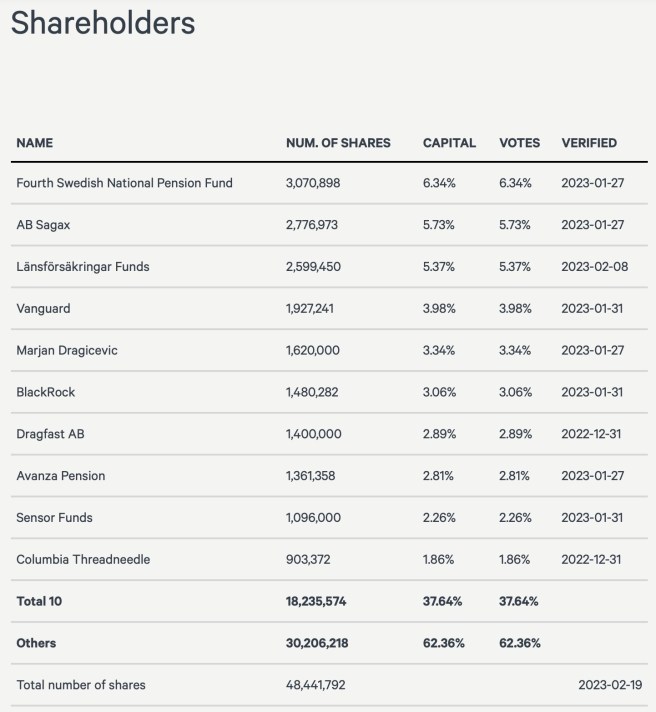The height and width of the screenshot is (712, 656).
Task: Select the CAPITAL column header
Action: pos(449,143)
